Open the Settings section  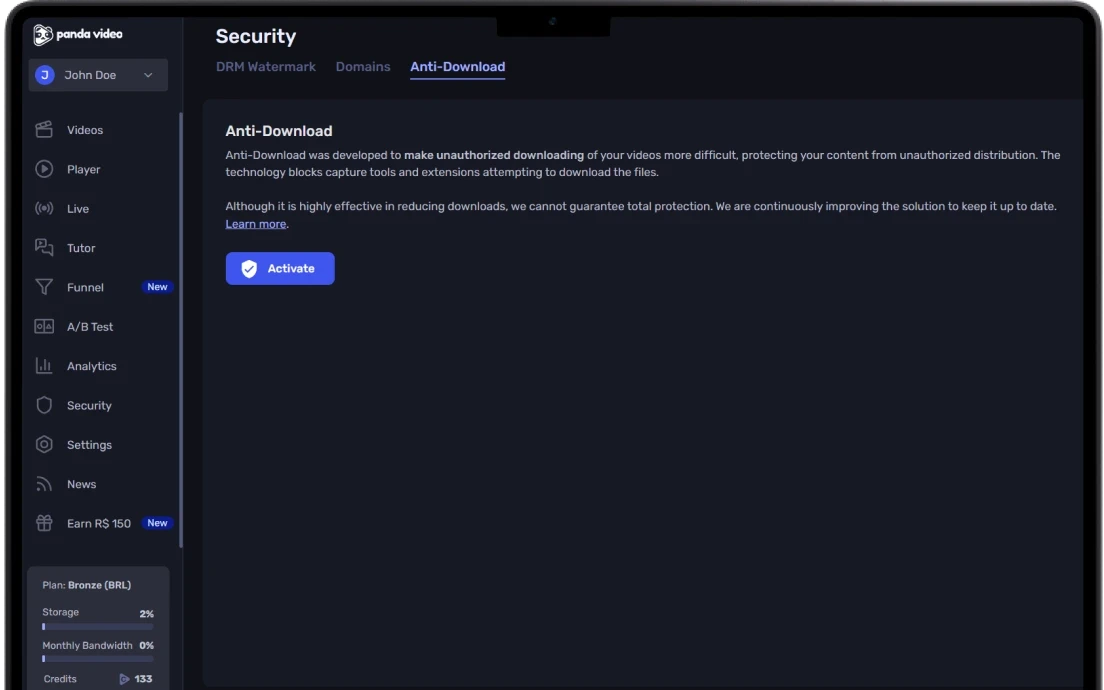[89, 444]
